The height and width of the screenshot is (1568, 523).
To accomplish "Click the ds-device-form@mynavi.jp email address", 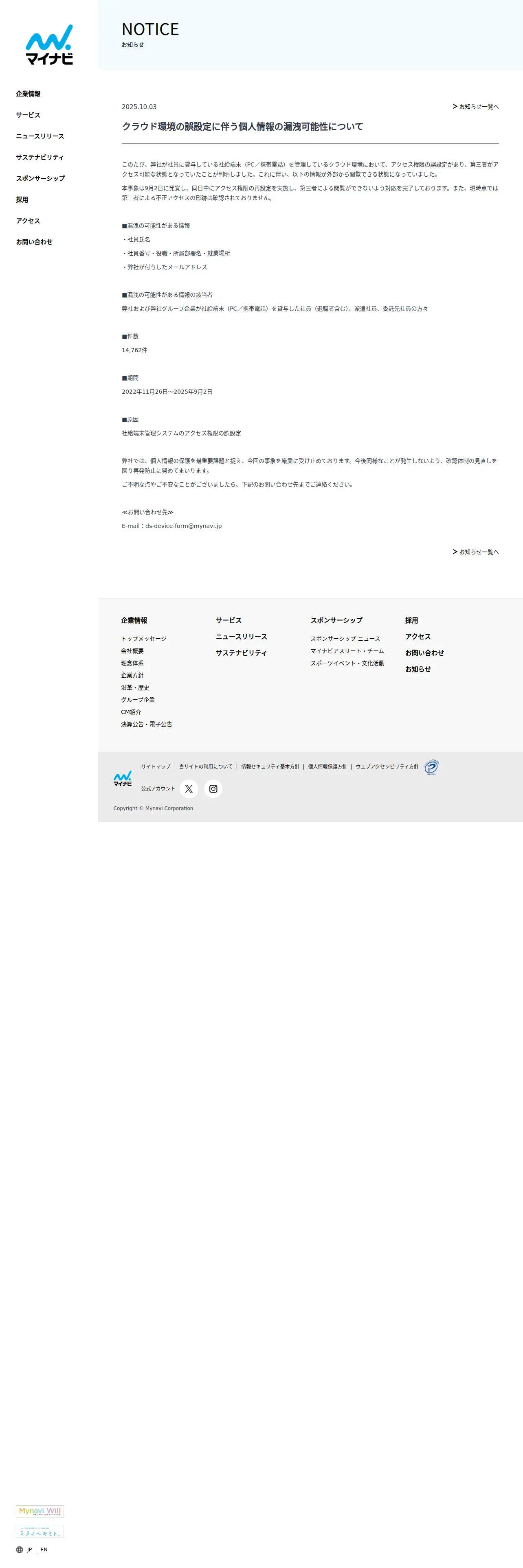I will [x=183, y=526].
